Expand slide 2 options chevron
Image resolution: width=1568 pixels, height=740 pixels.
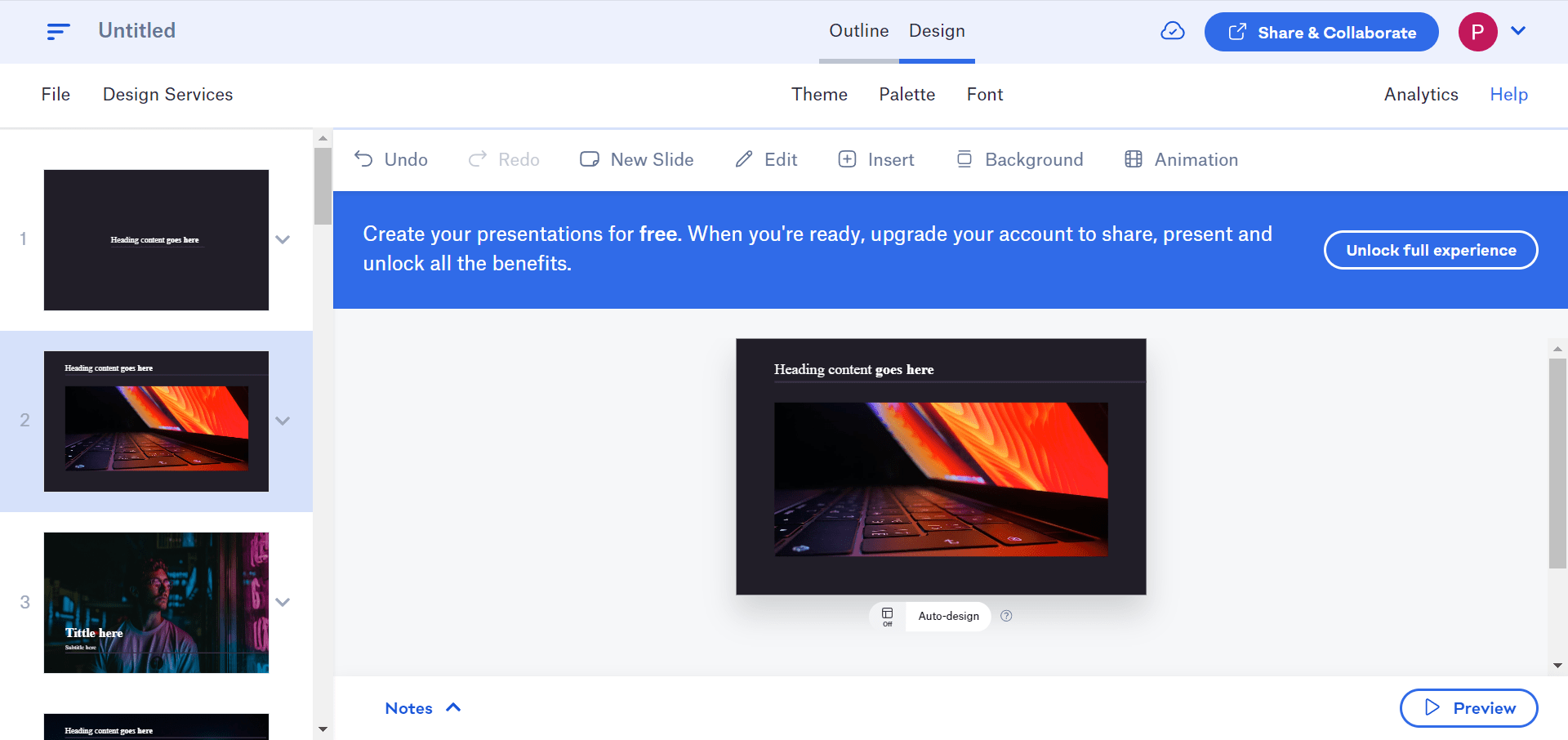(283, 421)
